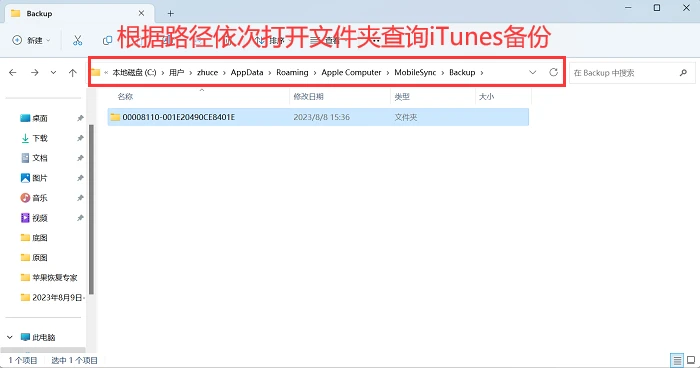Image resolution: width=700 pixels, height=368 pixels.
Task: Unpin 桌面 from quick access
Action: (x=80, y=118)
